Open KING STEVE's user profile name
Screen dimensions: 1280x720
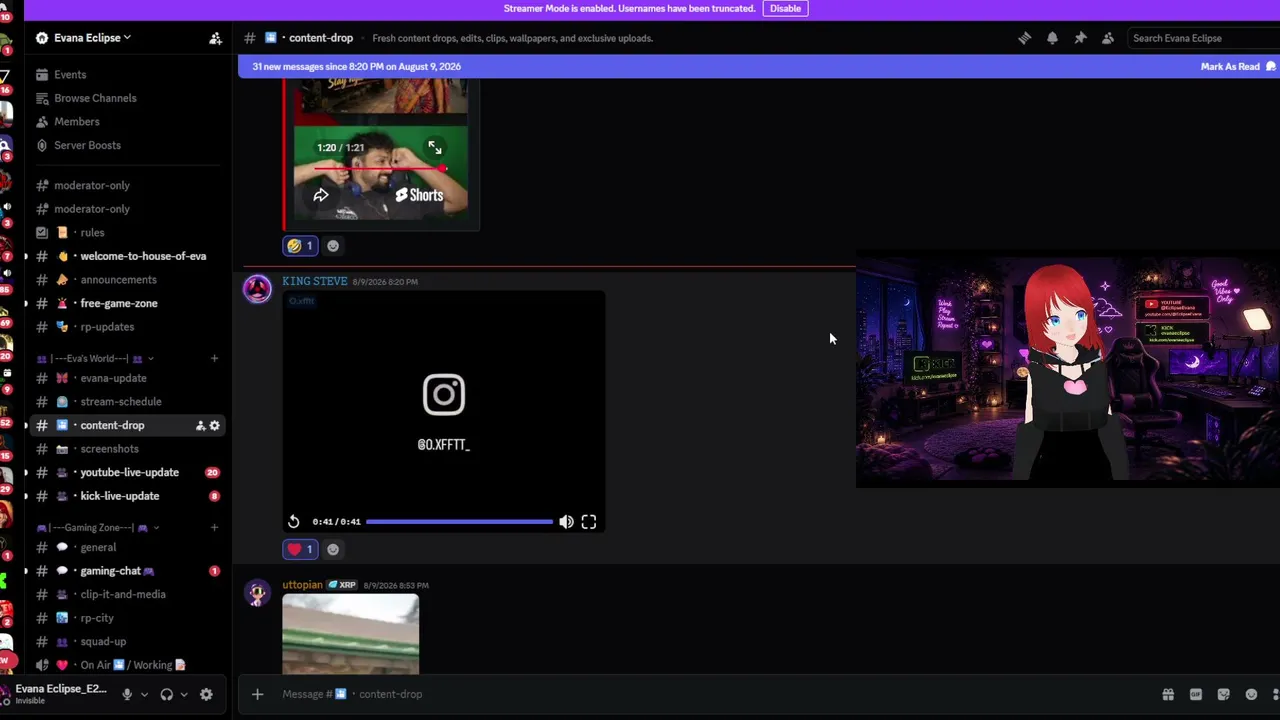[315, 281]
